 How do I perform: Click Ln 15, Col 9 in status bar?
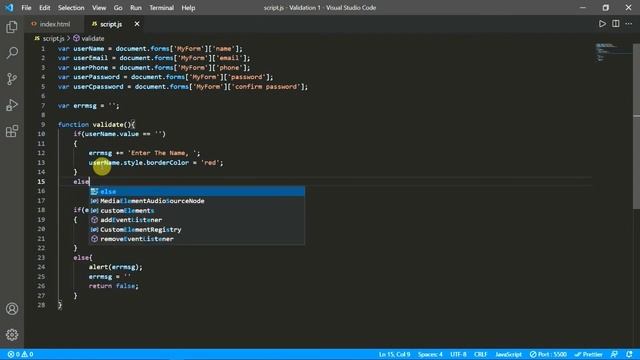(394, 354)
